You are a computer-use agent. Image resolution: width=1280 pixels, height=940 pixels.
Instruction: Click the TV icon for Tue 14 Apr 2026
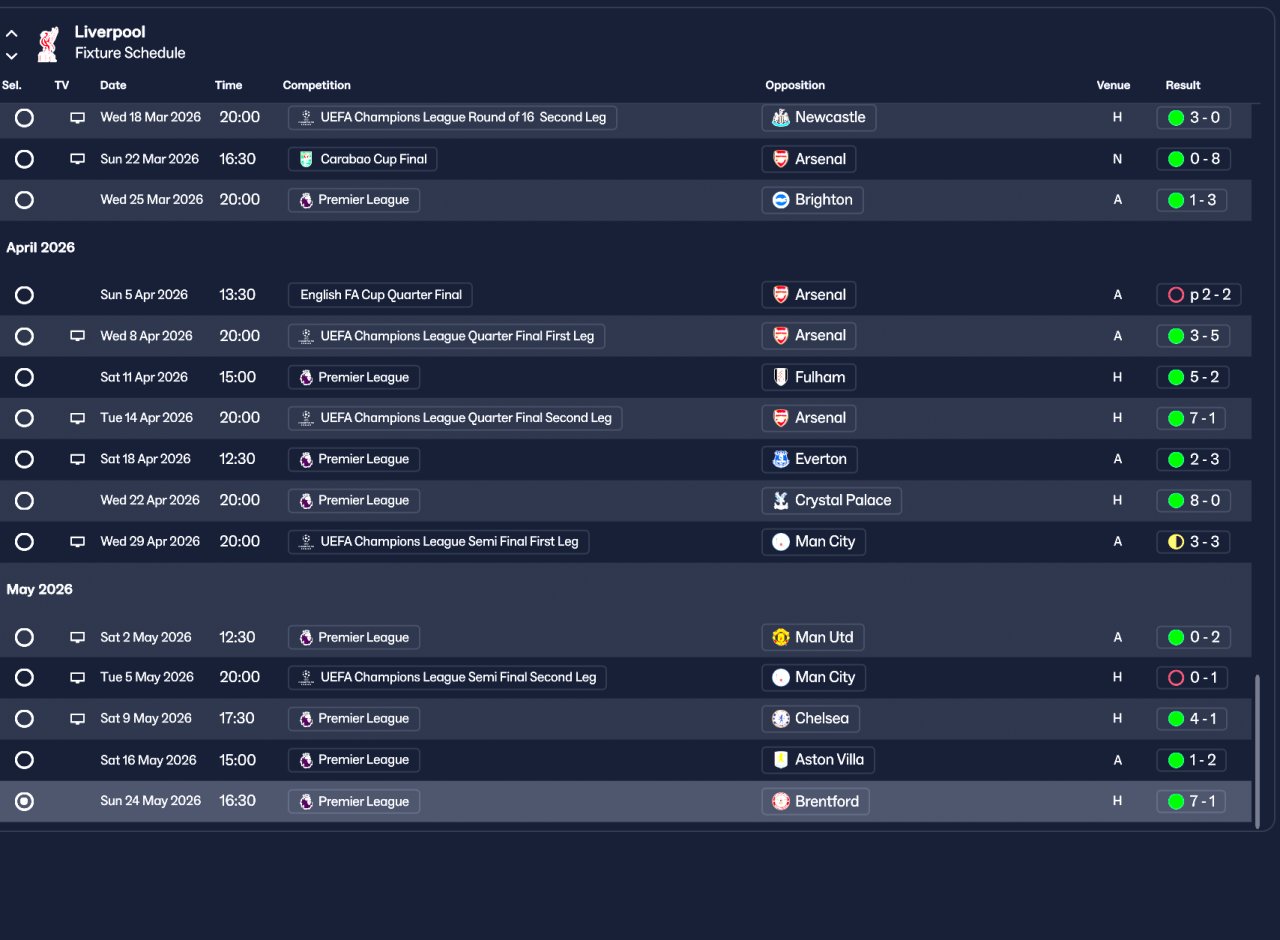(x=77, y=418)
